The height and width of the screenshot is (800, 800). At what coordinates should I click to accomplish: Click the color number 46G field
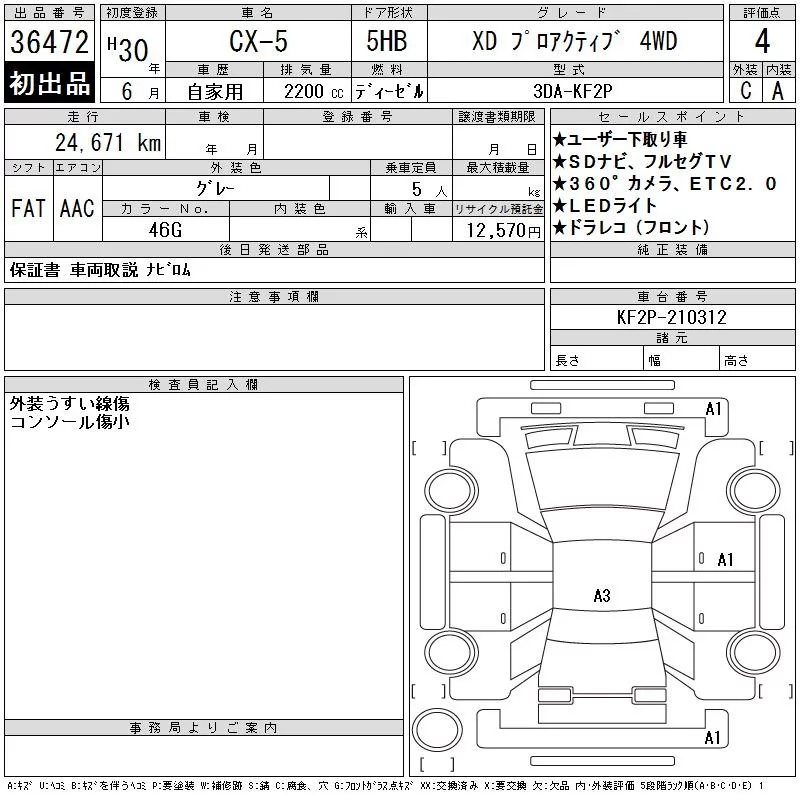[x=165, y=229]
